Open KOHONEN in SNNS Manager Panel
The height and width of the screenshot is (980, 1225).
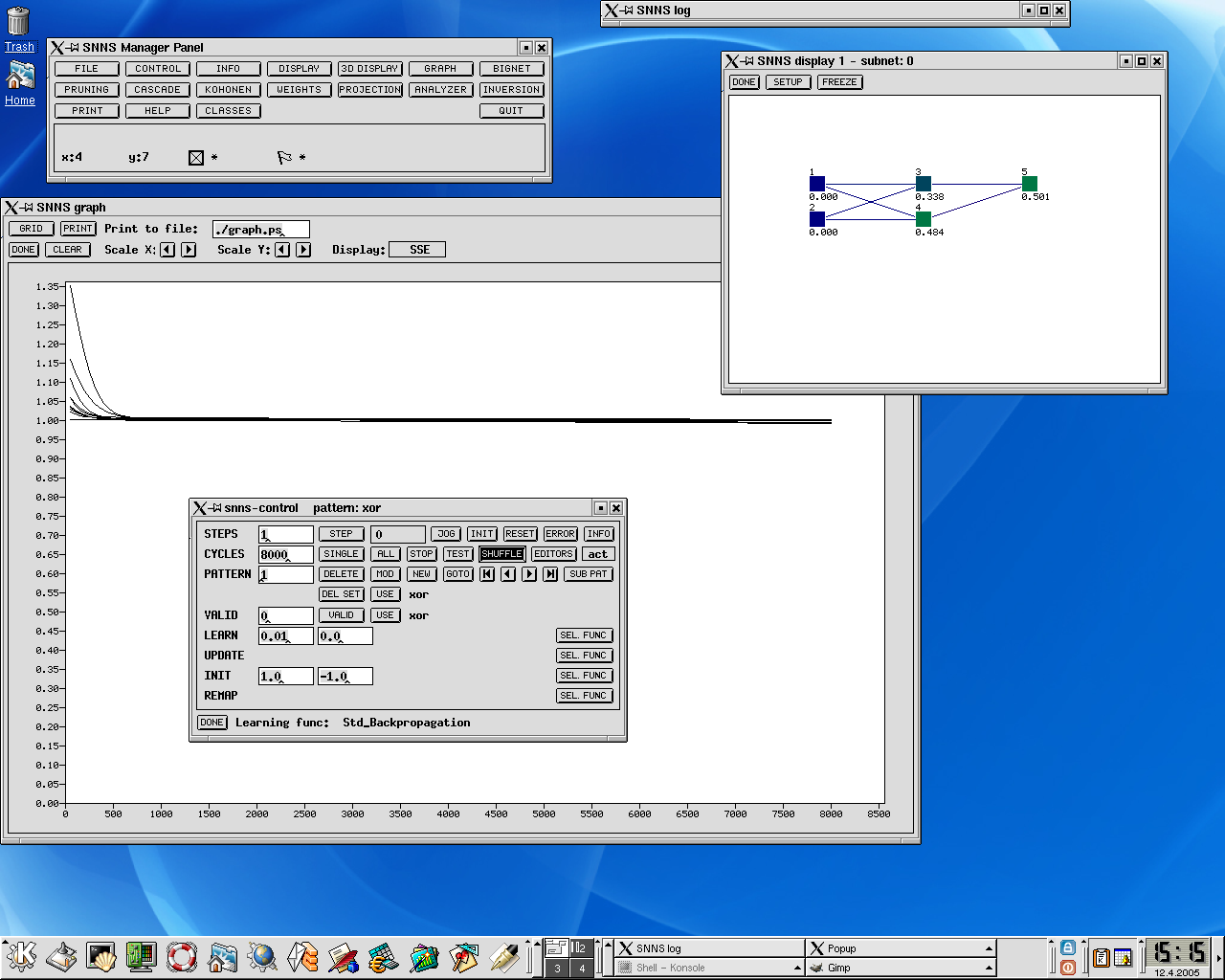coord(229,90)
